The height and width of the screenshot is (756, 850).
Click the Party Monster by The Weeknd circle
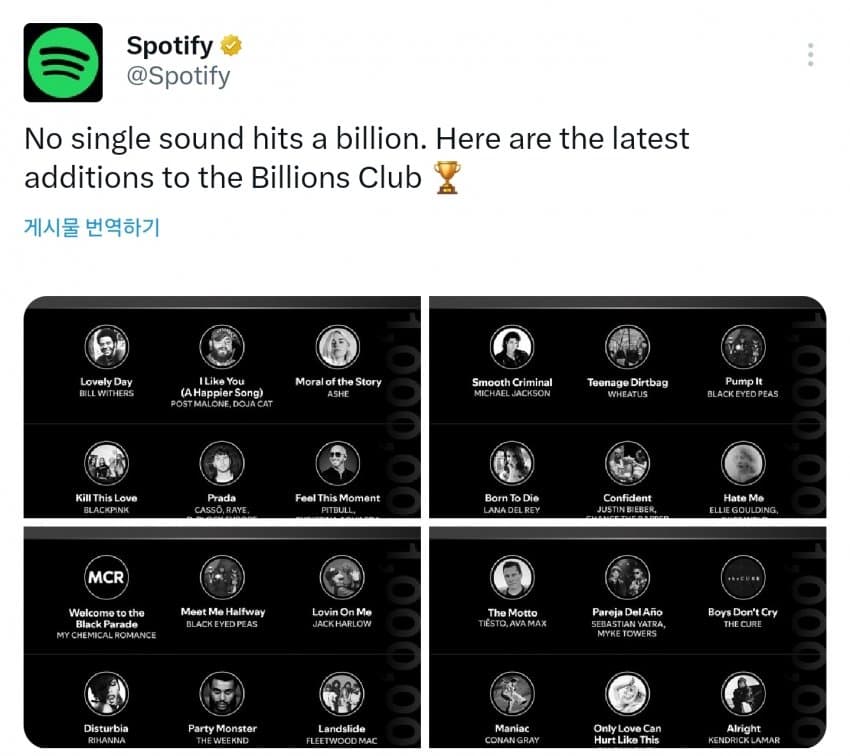[x=222, y=694]
